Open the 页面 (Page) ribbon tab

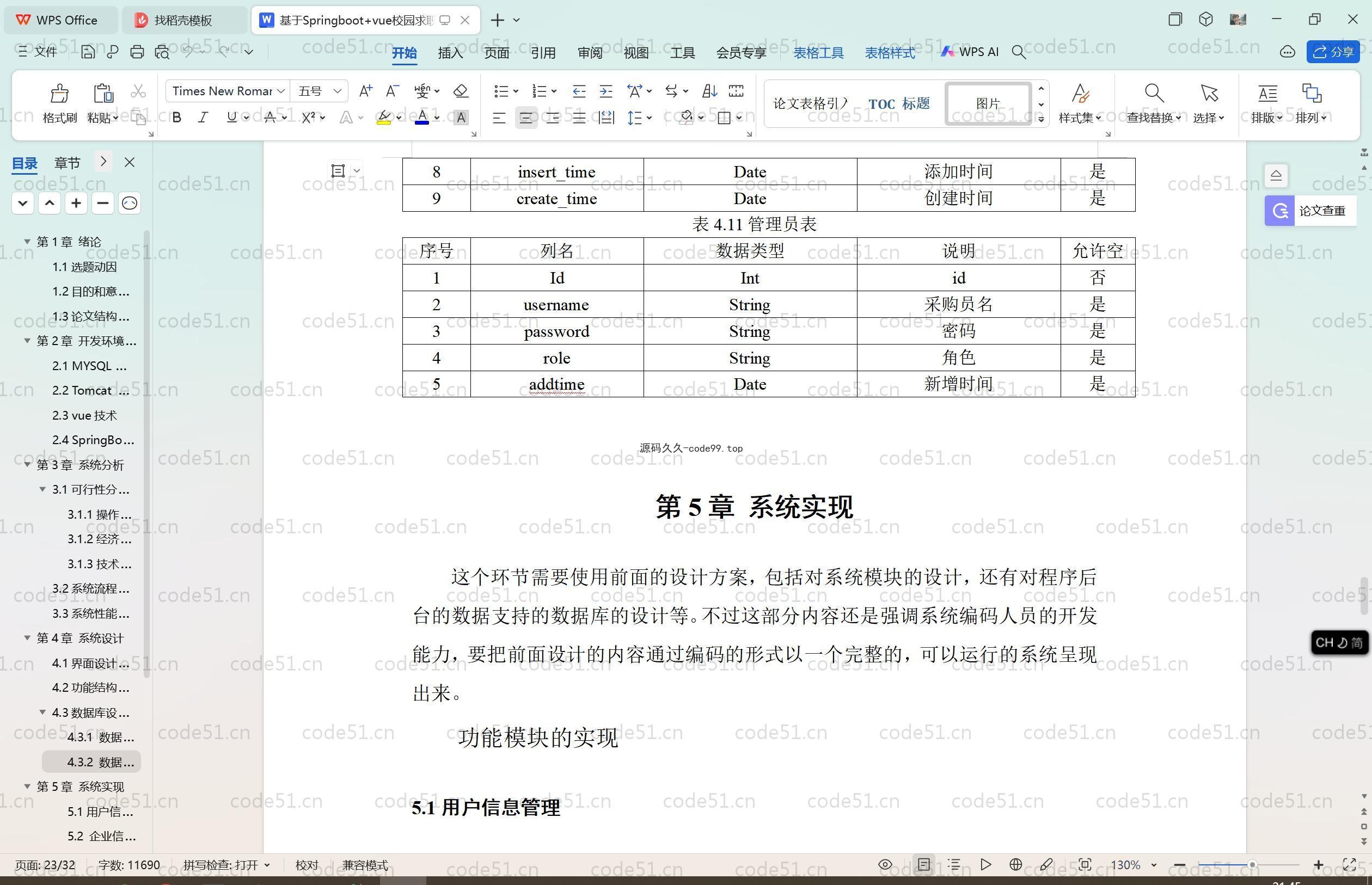point(497,53)
